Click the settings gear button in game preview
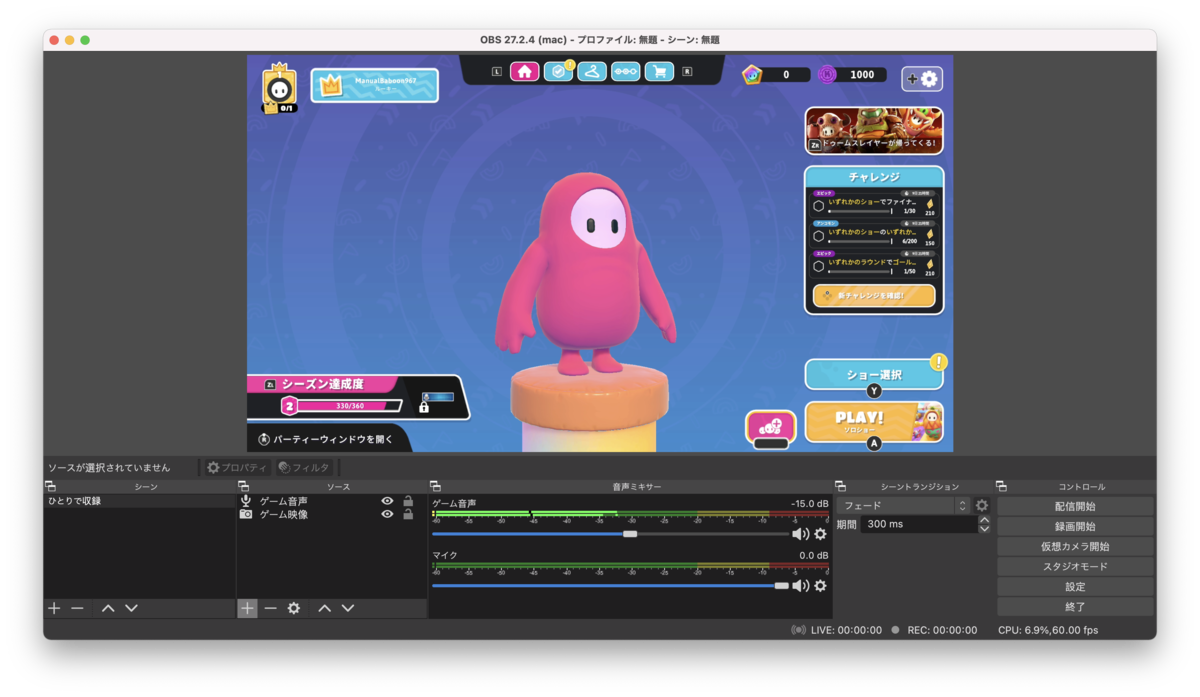 922,78
